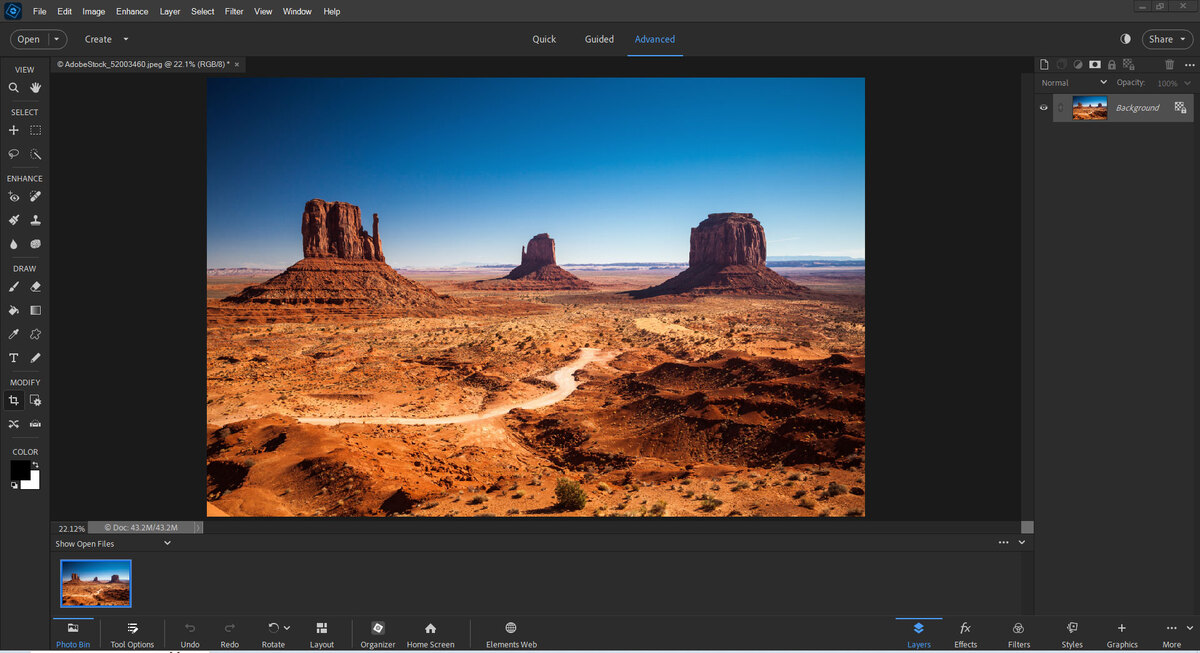Viewport: 1200px width, 653px height.
Task: Open the Create dropdown
Action: (x=105, y=39)
